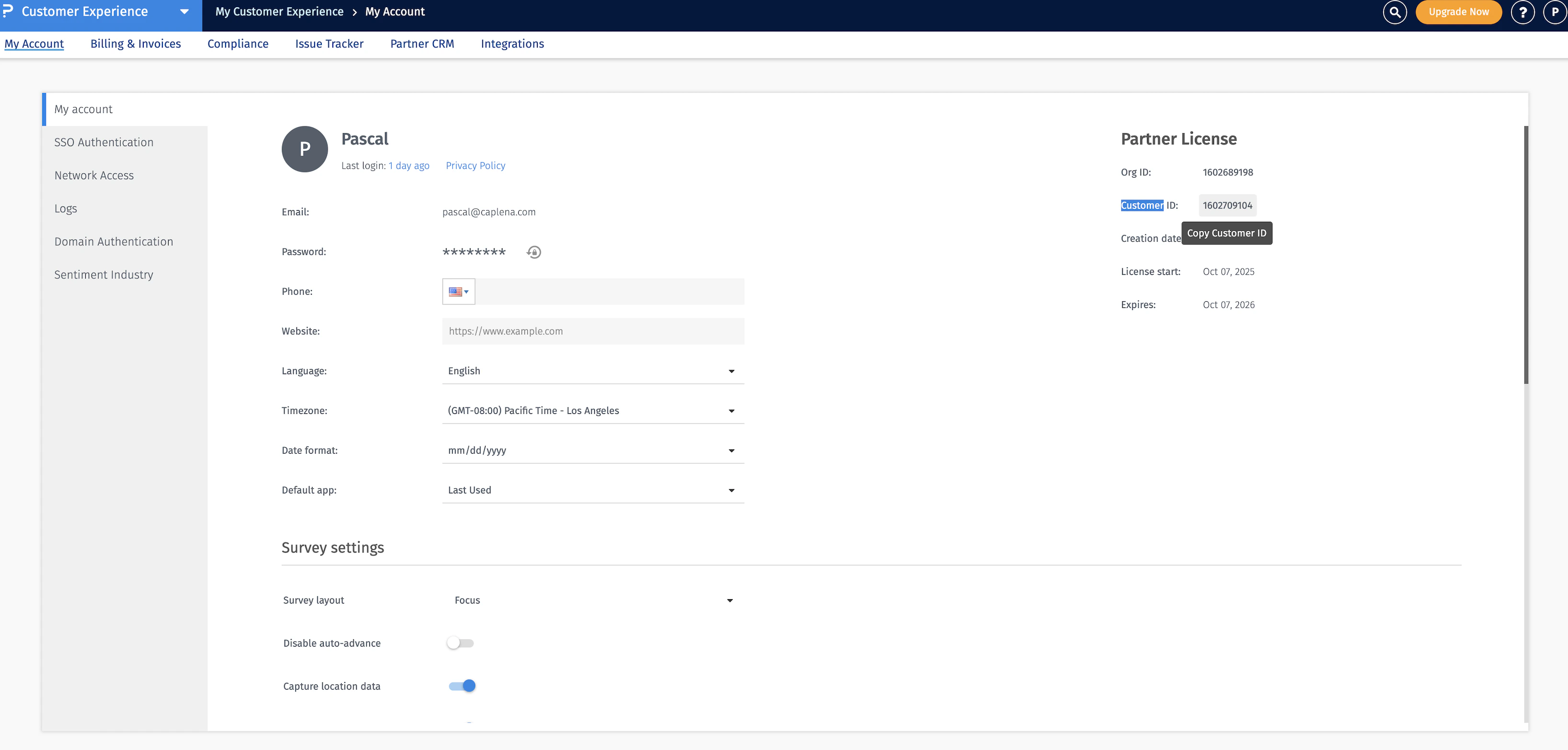Open SSO Authentication in the sidebar
Screen dimensions: 1568x750
125,142
